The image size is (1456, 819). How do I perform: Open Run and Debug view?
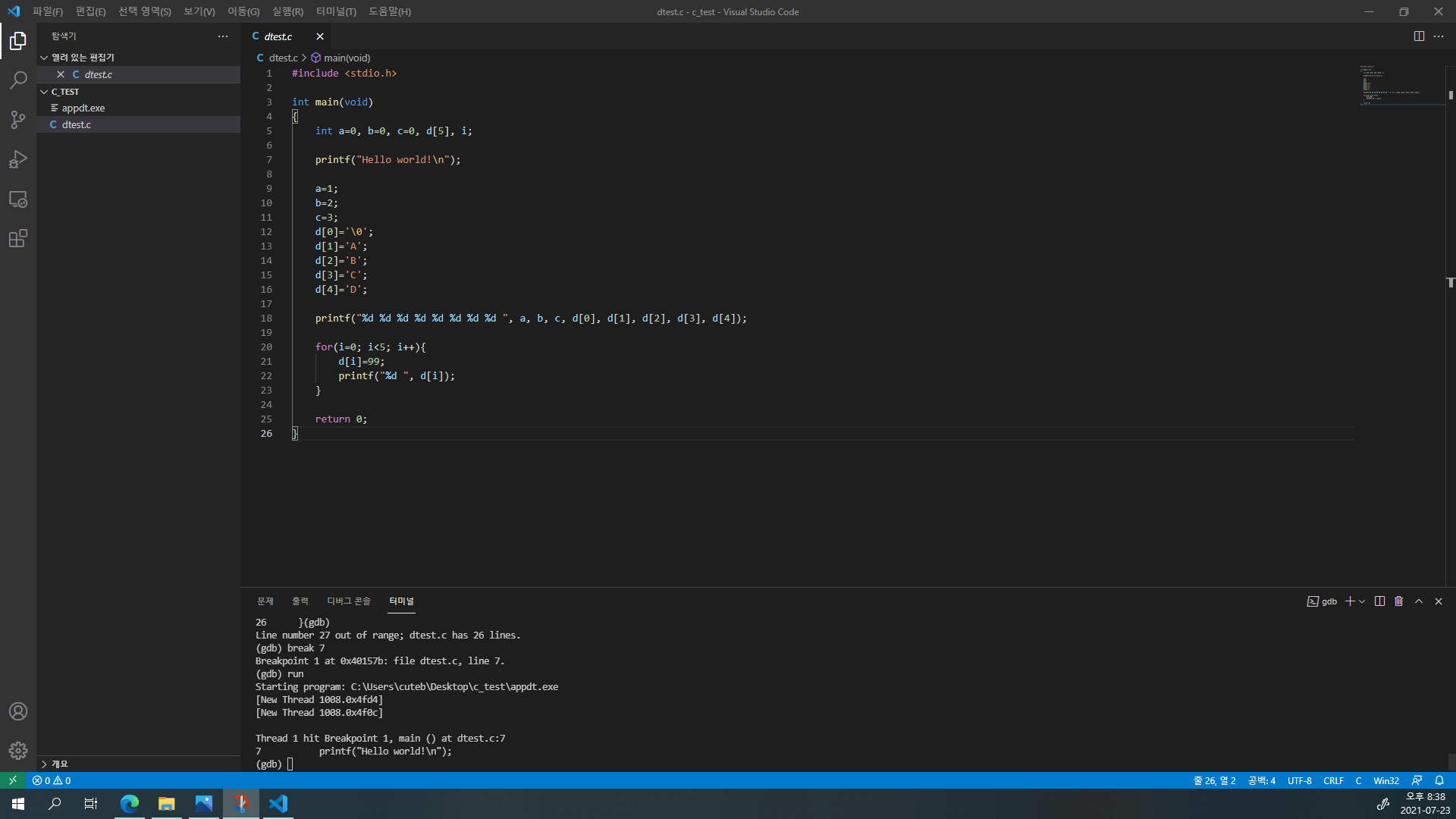click(18, 159)
